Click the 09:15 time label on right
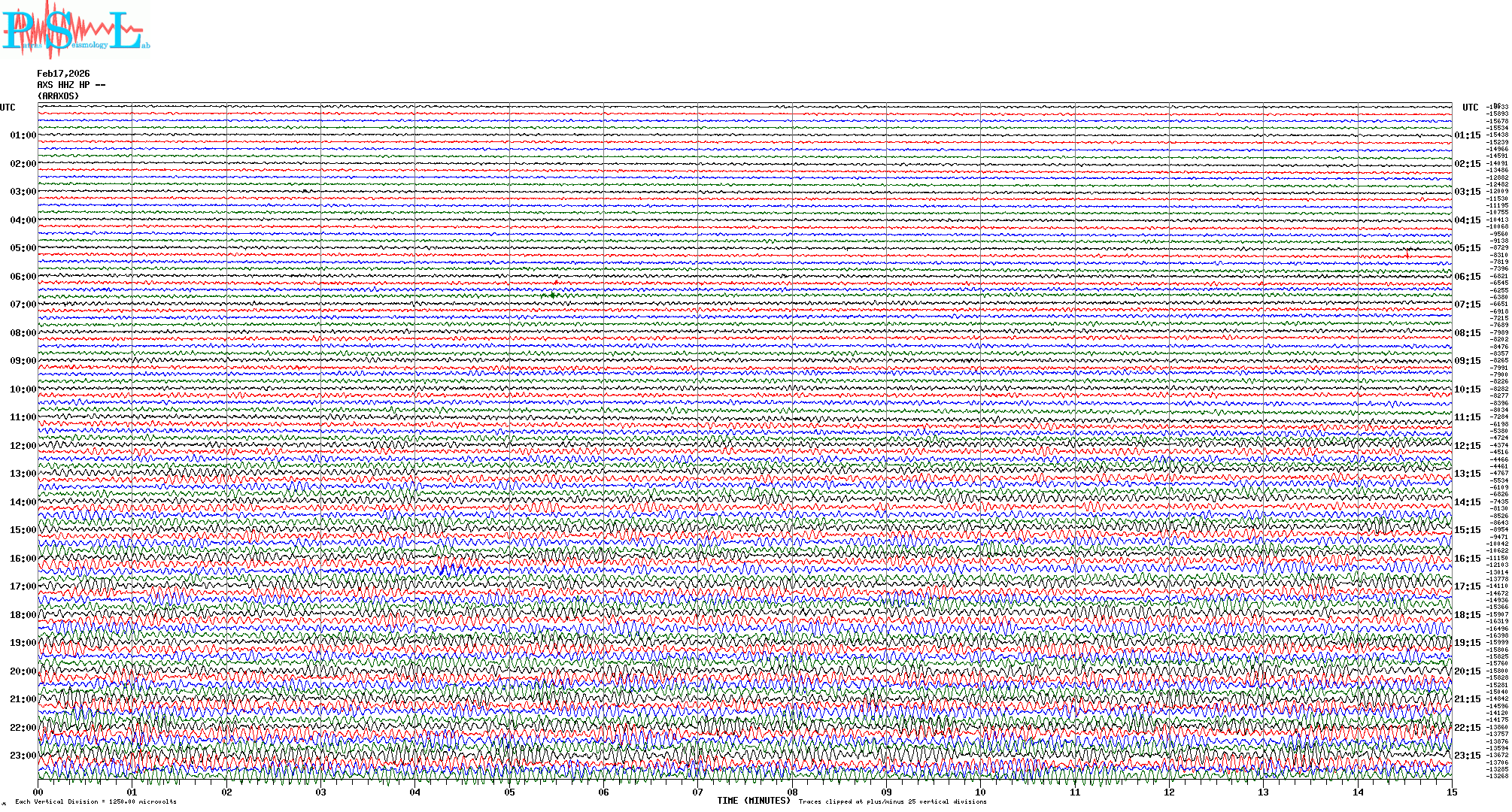Screen dimensions: 1512x812 pos(1467,361)
